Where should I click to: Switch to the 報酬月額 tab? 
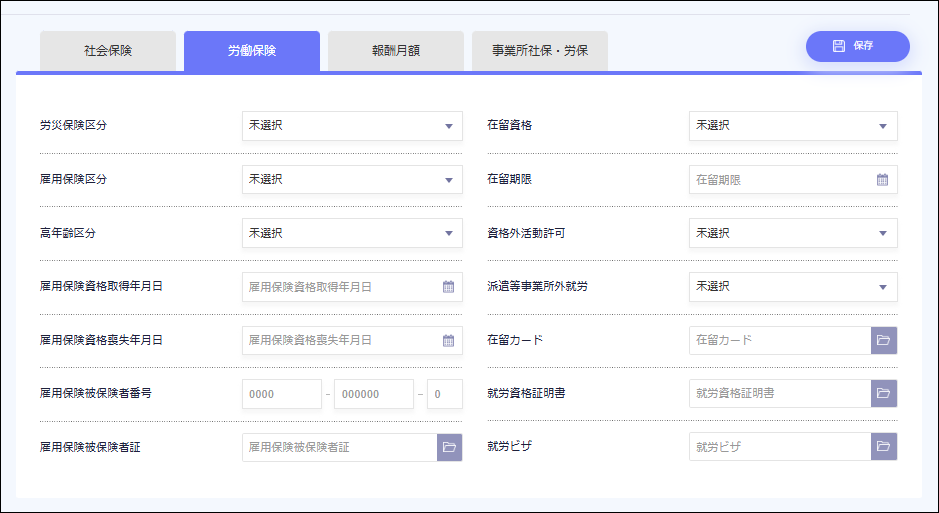pos(395,51)
